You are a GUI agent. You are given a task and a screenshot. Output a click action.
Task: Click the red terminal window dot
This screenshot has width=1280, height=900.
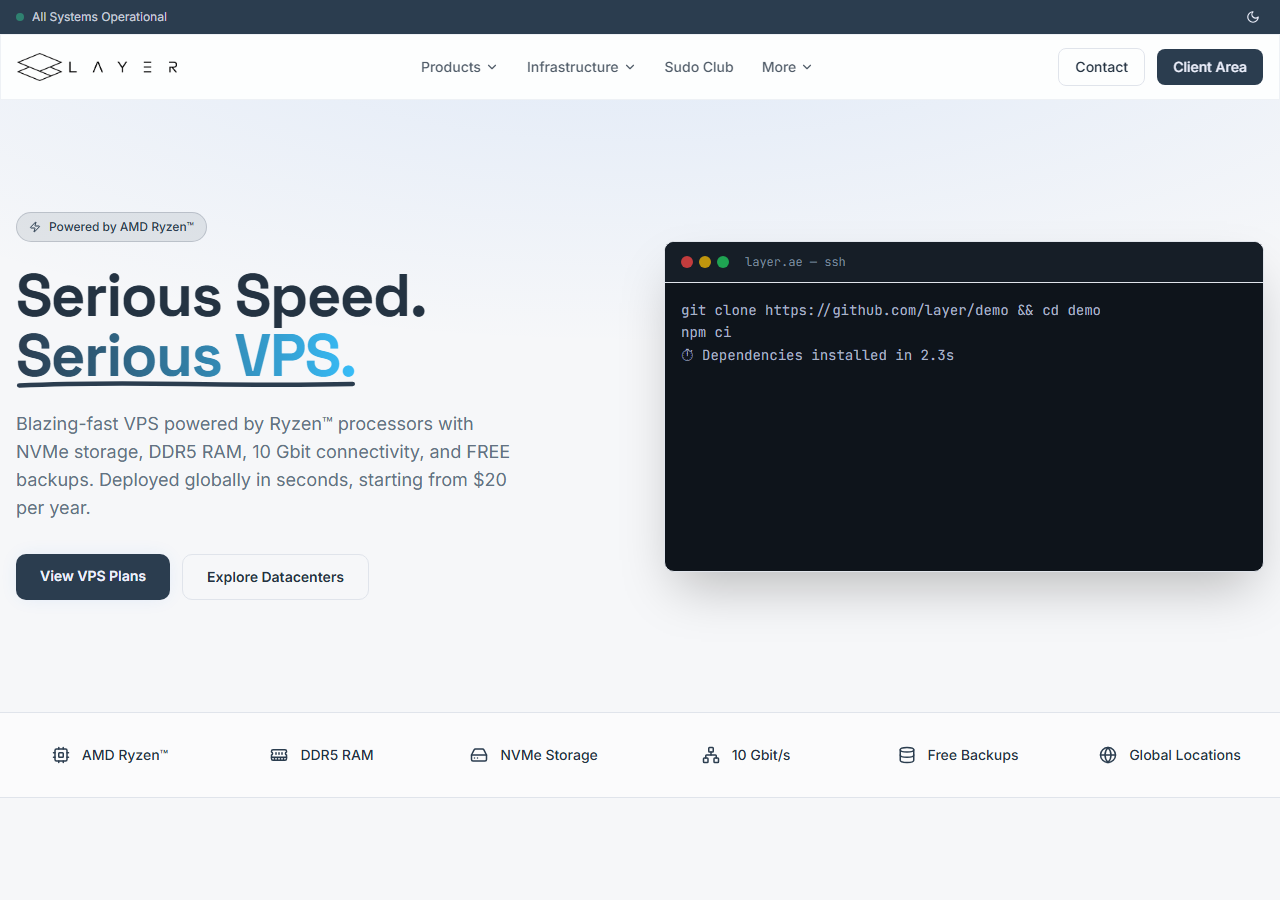(x=687, y=262)
